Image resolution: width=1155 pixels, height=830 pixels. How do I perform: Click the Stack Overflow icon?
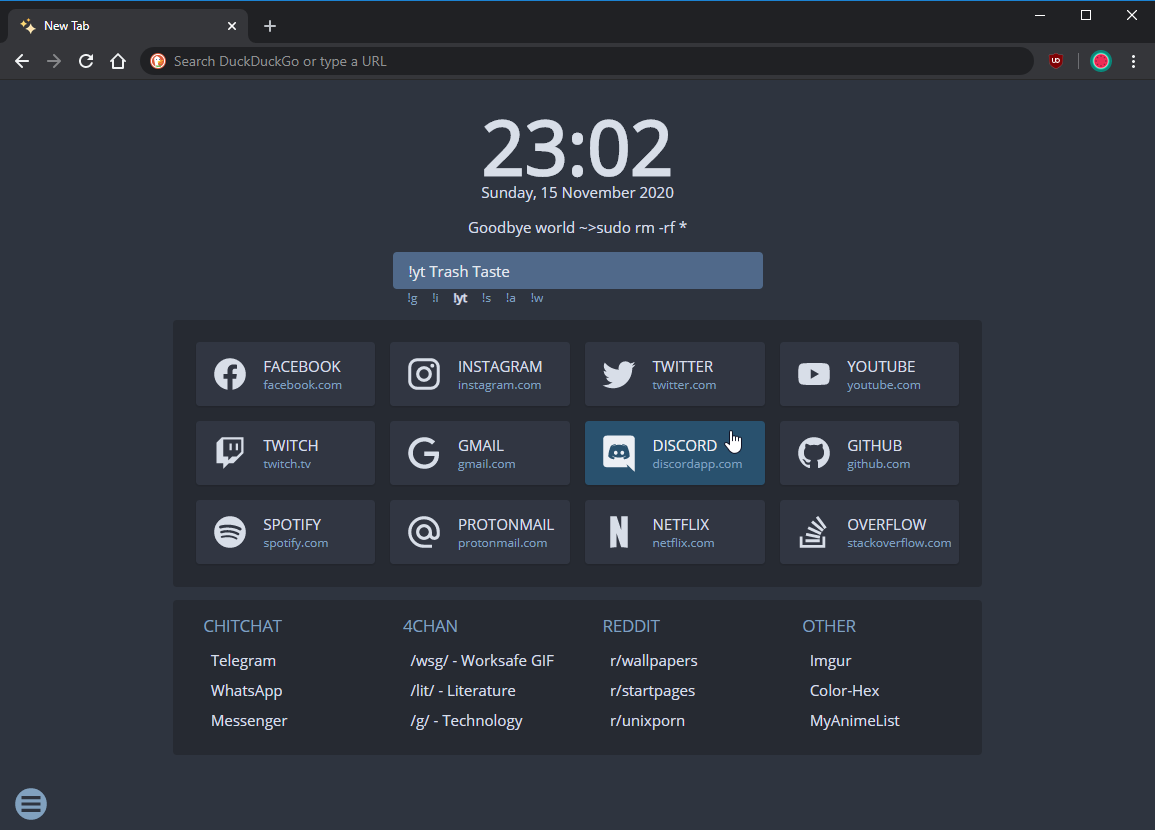pos(813,532)
